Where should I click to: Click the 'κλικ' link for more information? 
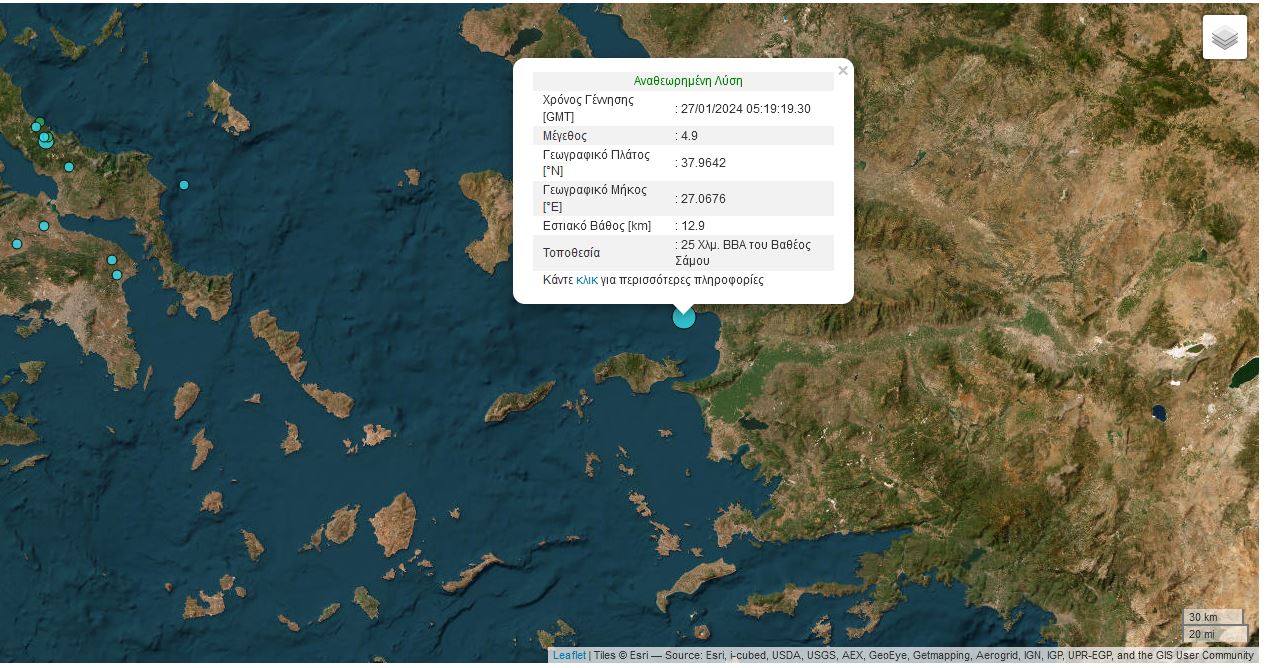[586, 280]
